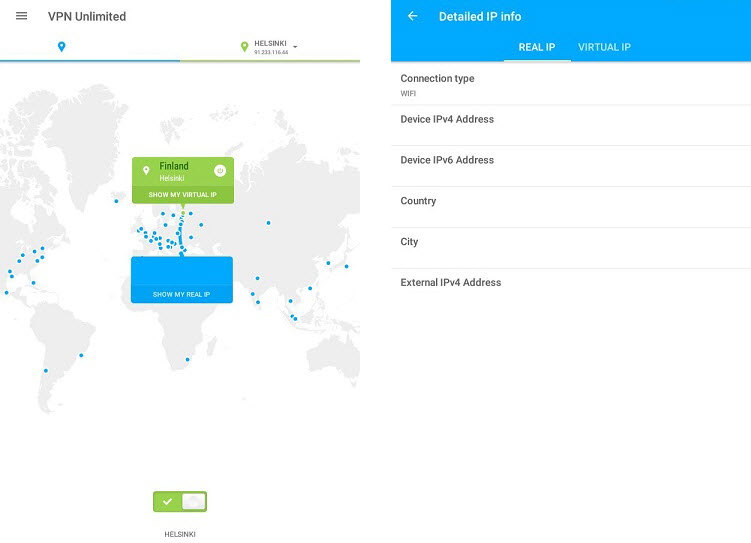Click the HELSINKI label under the switch
This screenshot has width=751, height=543.
coord(180,534)
